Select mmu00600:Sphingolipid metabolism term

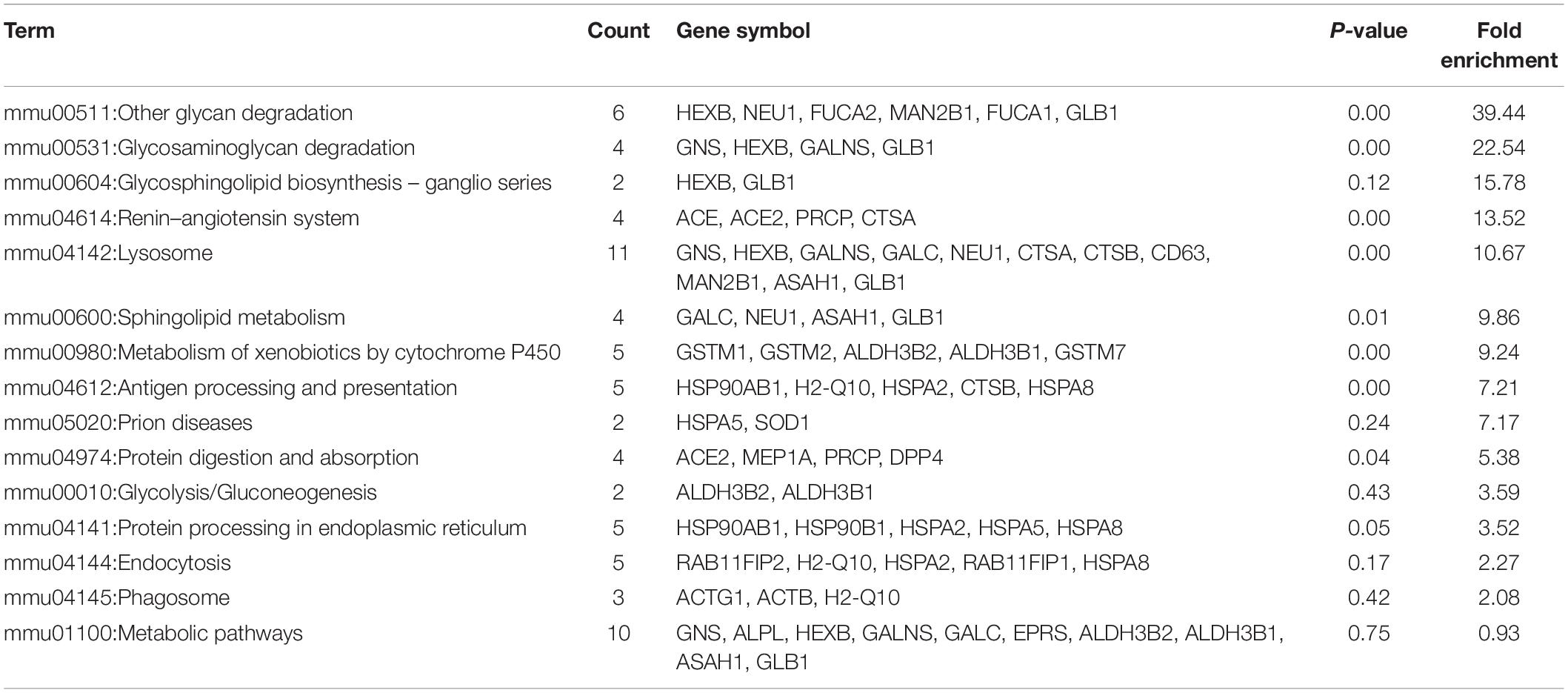click(174, 317)
